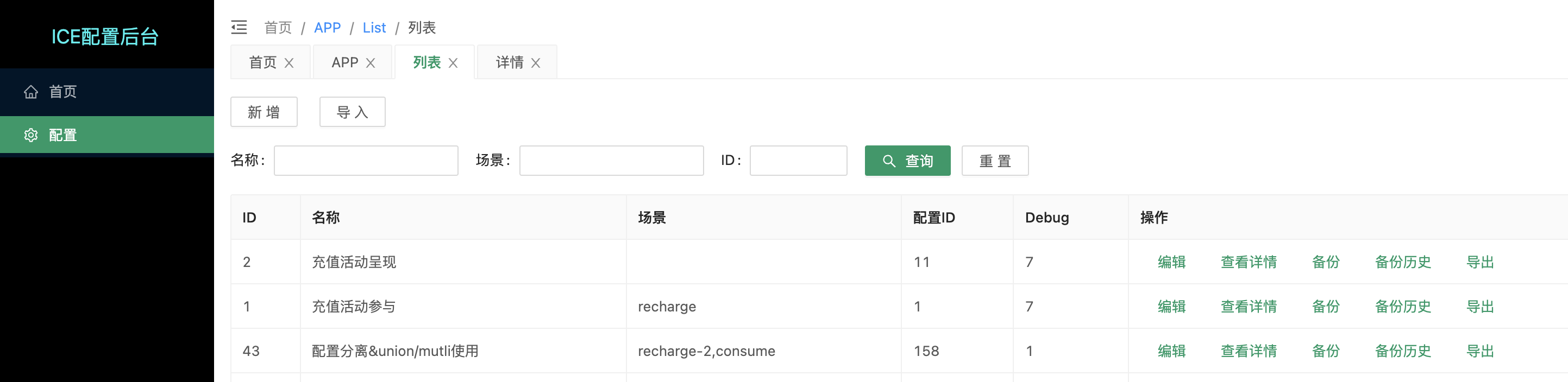
Task: Close the APP tab
Action: [370, 62]
